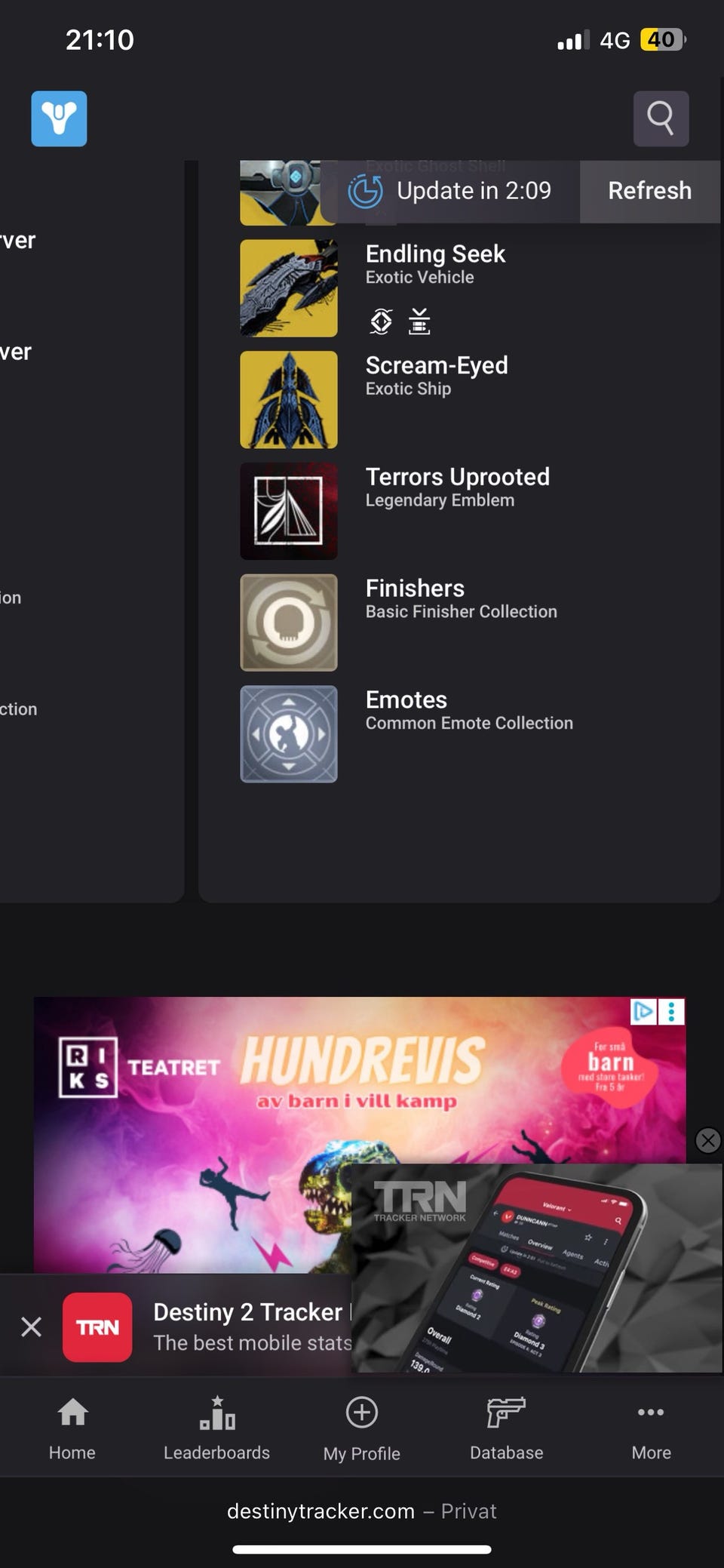Image resolution: width=724 pixels, height=1568 pixels.
Task: Close the floating TRN video ad
Action: (707, 1140)
